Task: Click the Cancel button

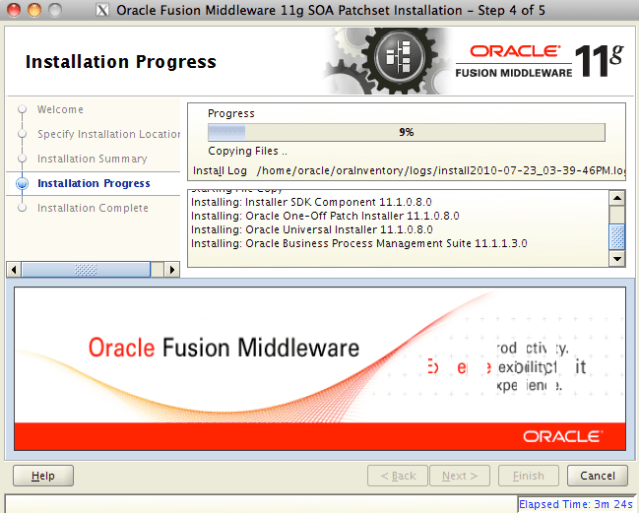Action: (x=597, y=476)
